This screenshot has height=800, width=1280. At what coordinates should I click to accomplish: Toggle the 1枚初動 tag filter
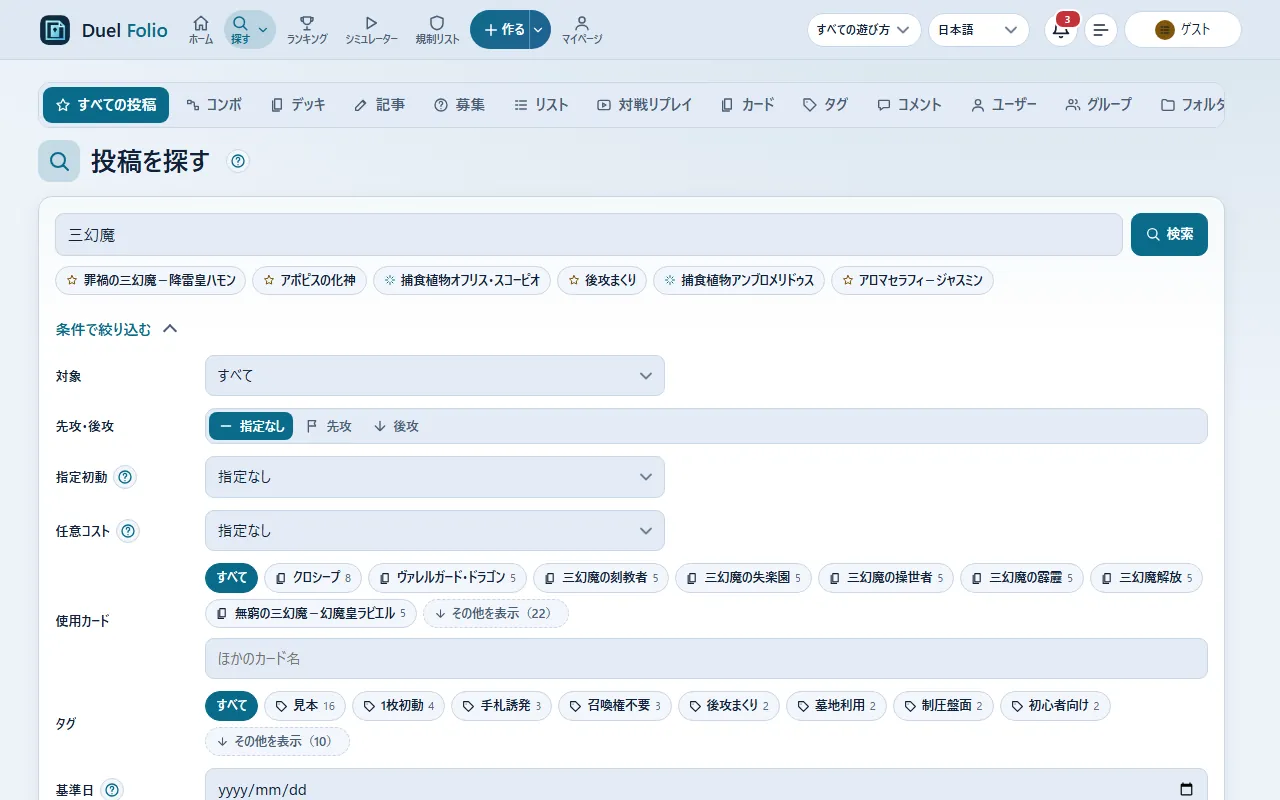tap(398, 706)
